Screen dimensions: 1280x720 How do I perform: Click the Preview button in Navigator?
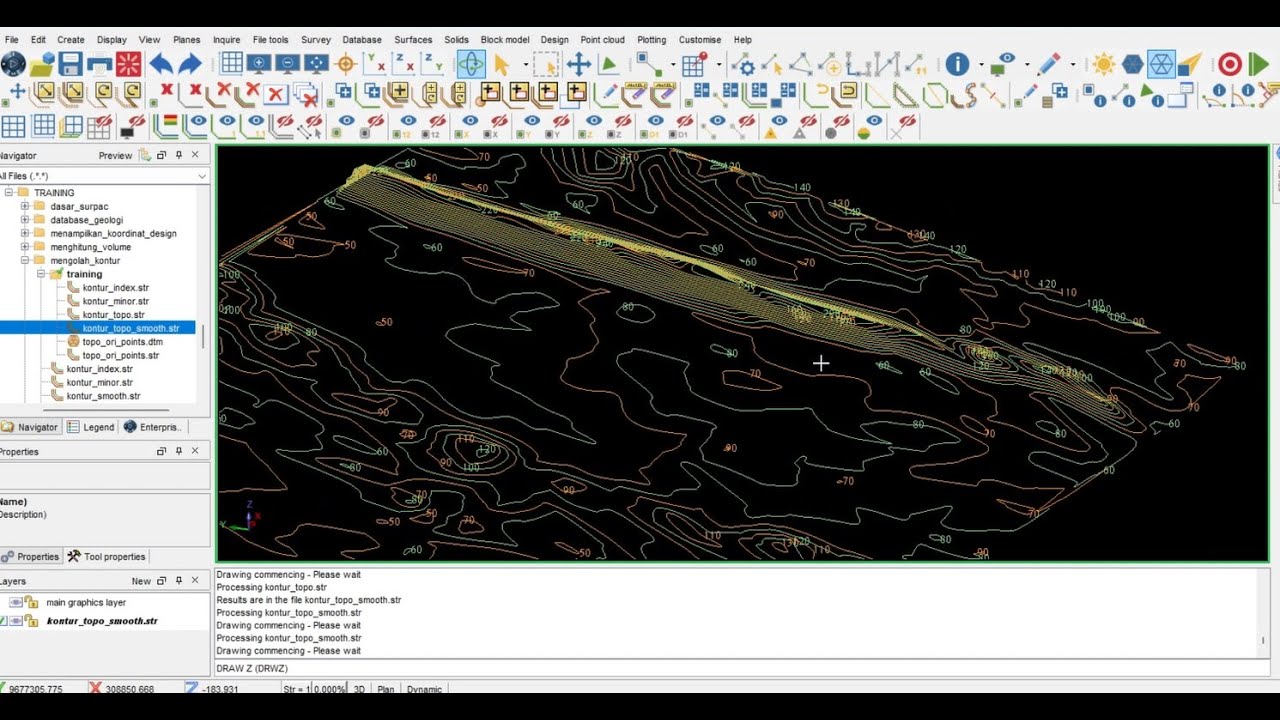click(115, 155)
